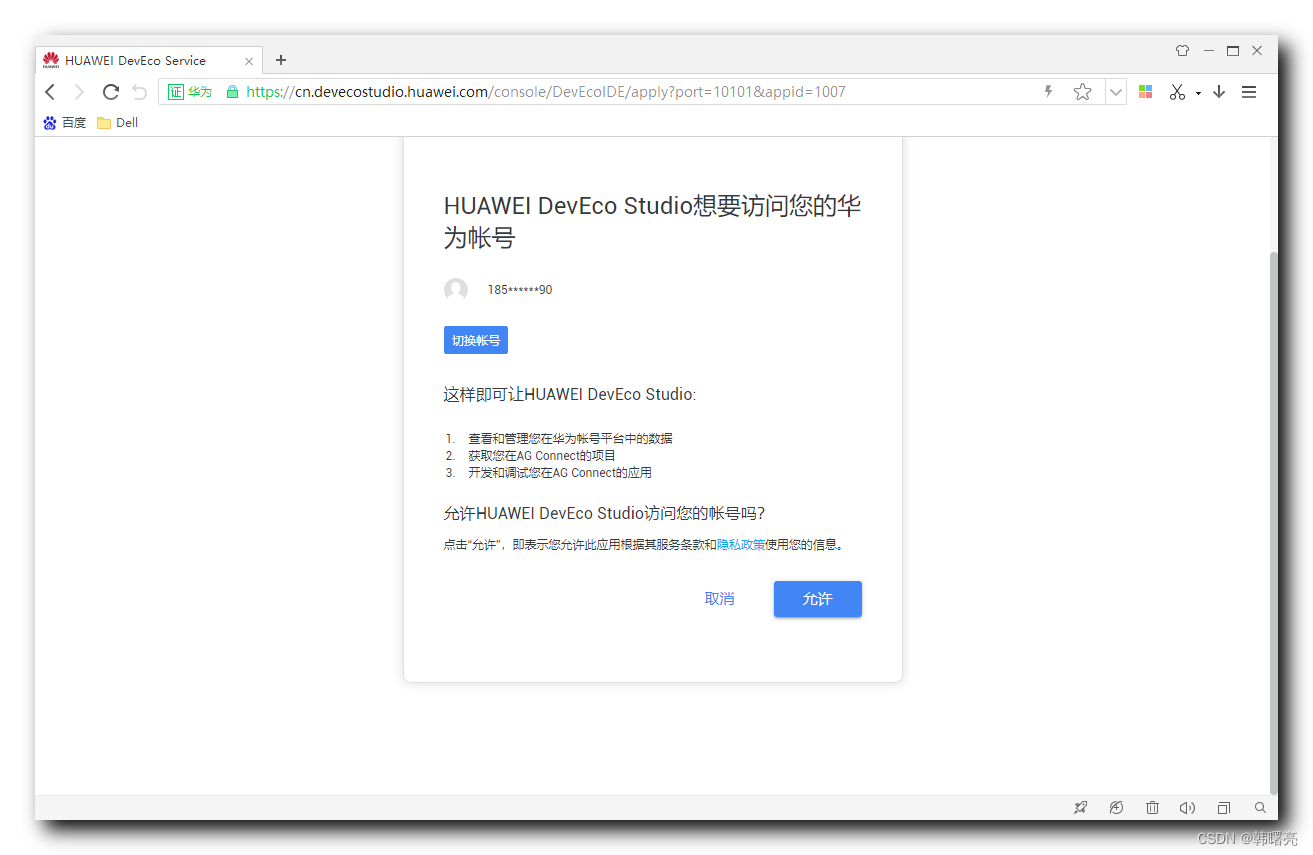Click the masked account number 185******90
This screenshot has height=855, width=1313.
tap(520, 290)
